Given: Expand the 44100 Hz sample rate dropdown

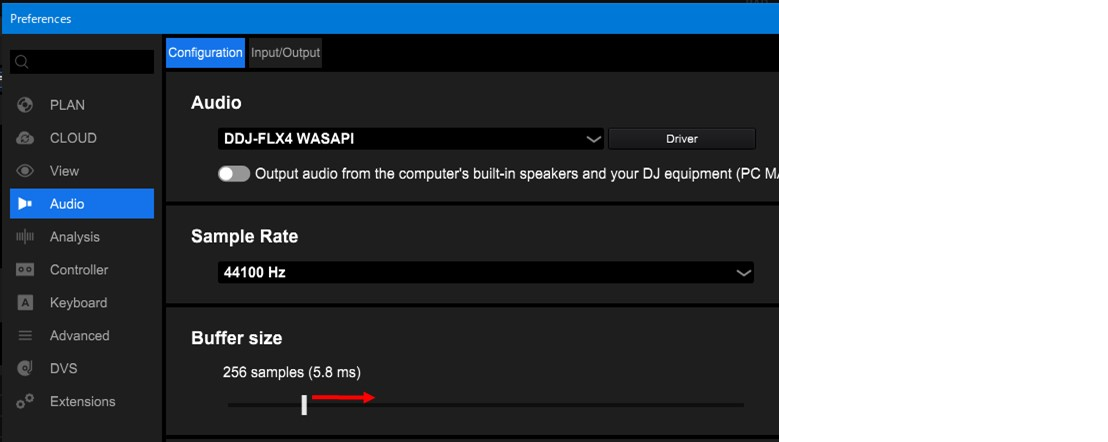Looking at the screenshot, I should pos(485,272).
